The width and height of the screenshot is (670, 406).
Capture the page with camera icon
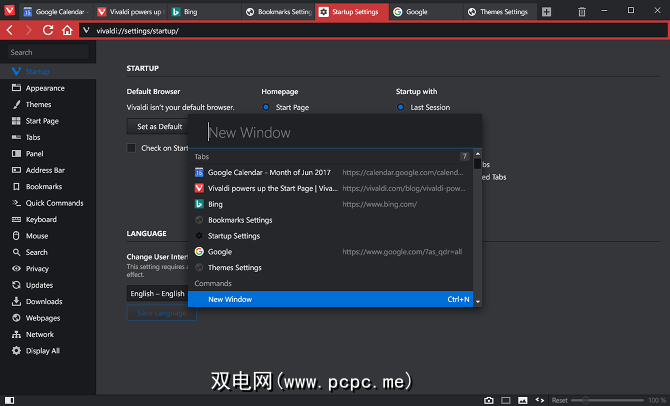489,400
